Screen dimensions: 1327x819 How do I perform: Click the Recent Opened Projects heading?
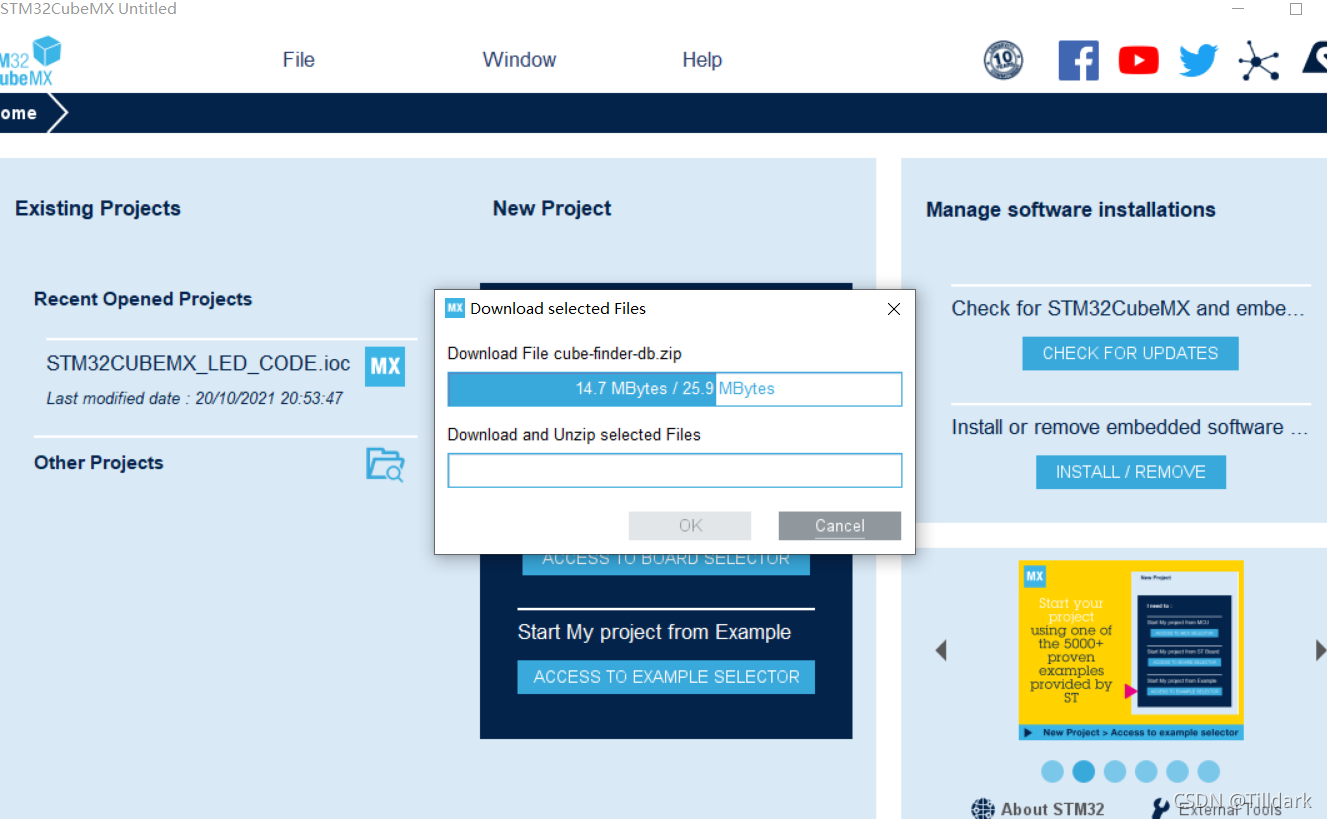tap(143, 299)
